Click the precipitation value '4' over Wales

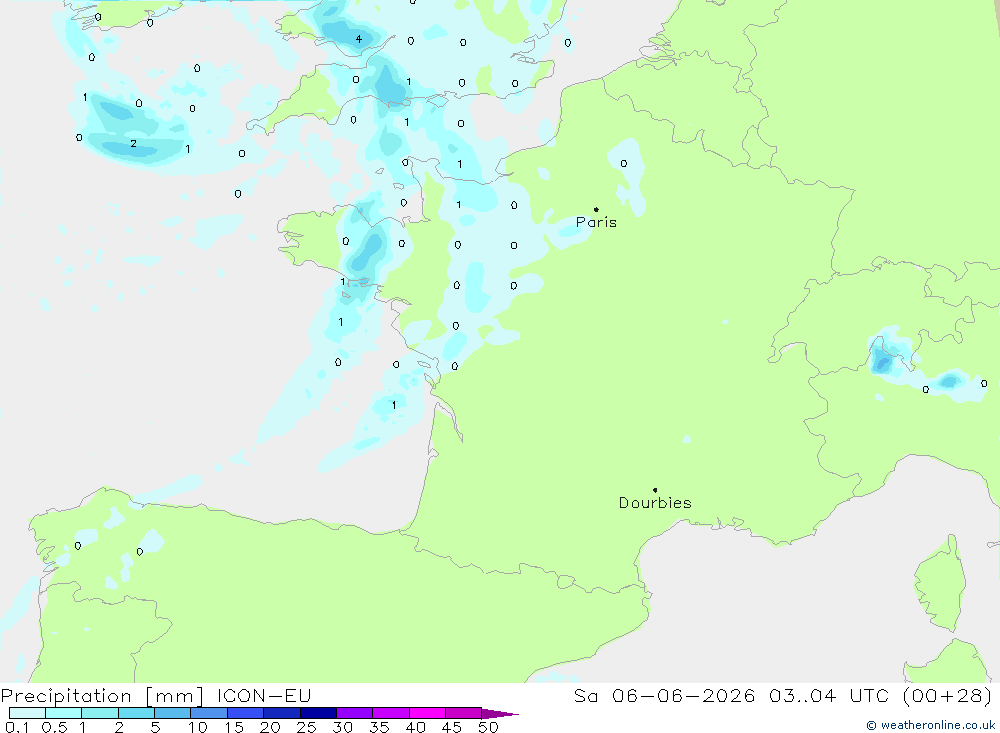(x=358, y=40)
